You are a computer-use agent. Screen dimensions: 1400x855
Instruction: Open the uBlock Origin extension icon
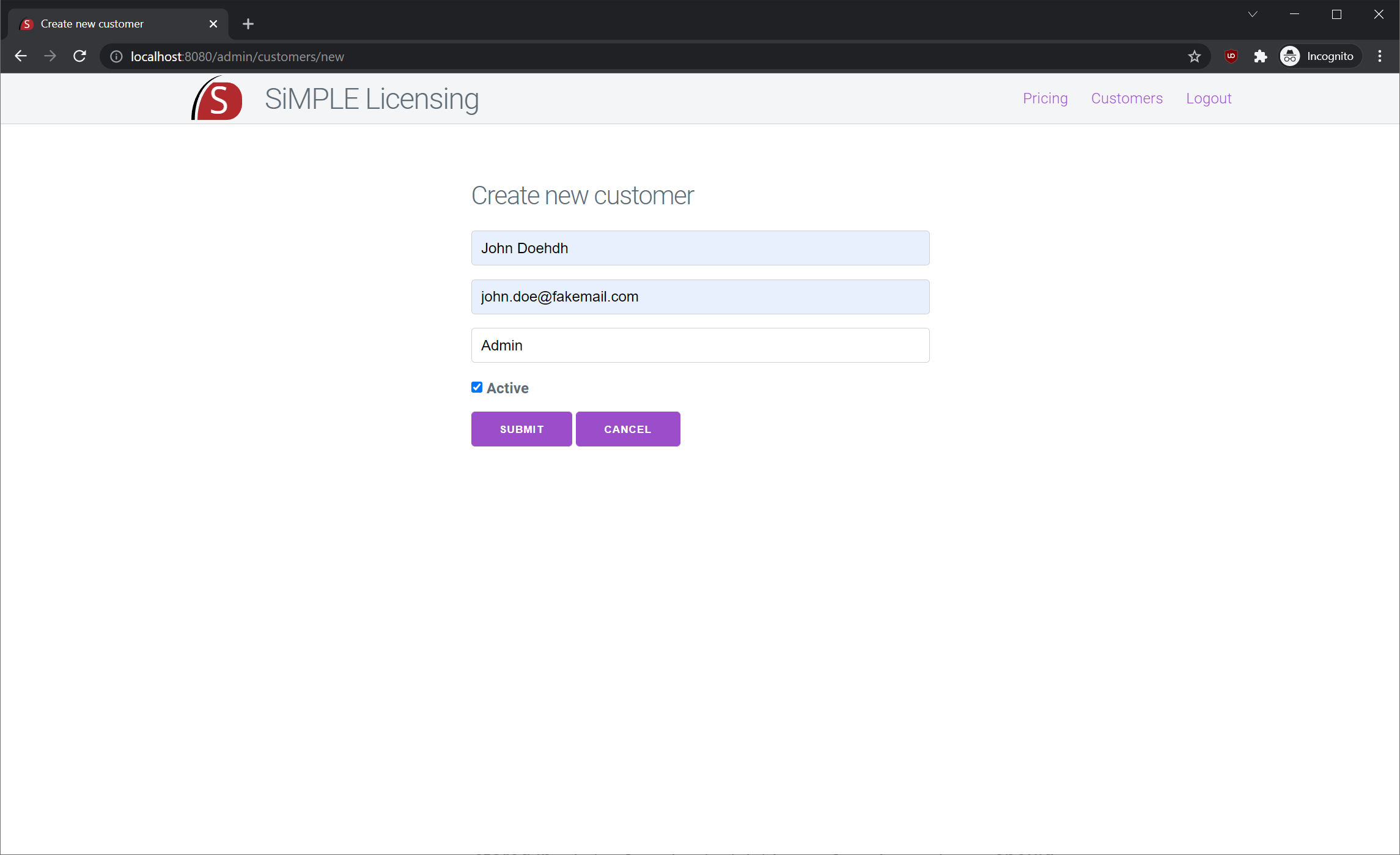(x=1231, y=56)
